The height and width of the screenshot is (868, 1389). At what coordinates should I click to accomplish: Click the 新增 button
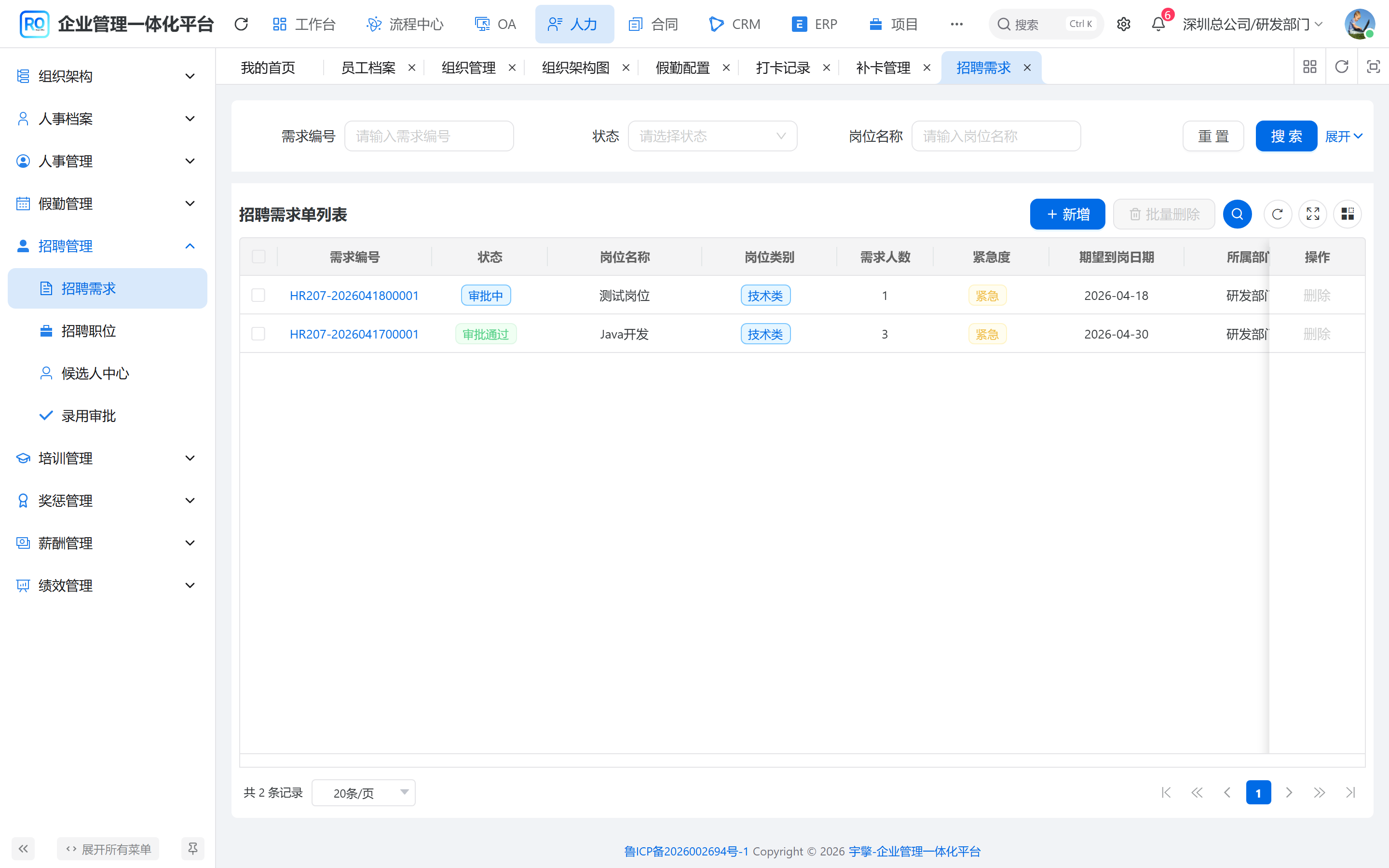[x=1067, y=214]
